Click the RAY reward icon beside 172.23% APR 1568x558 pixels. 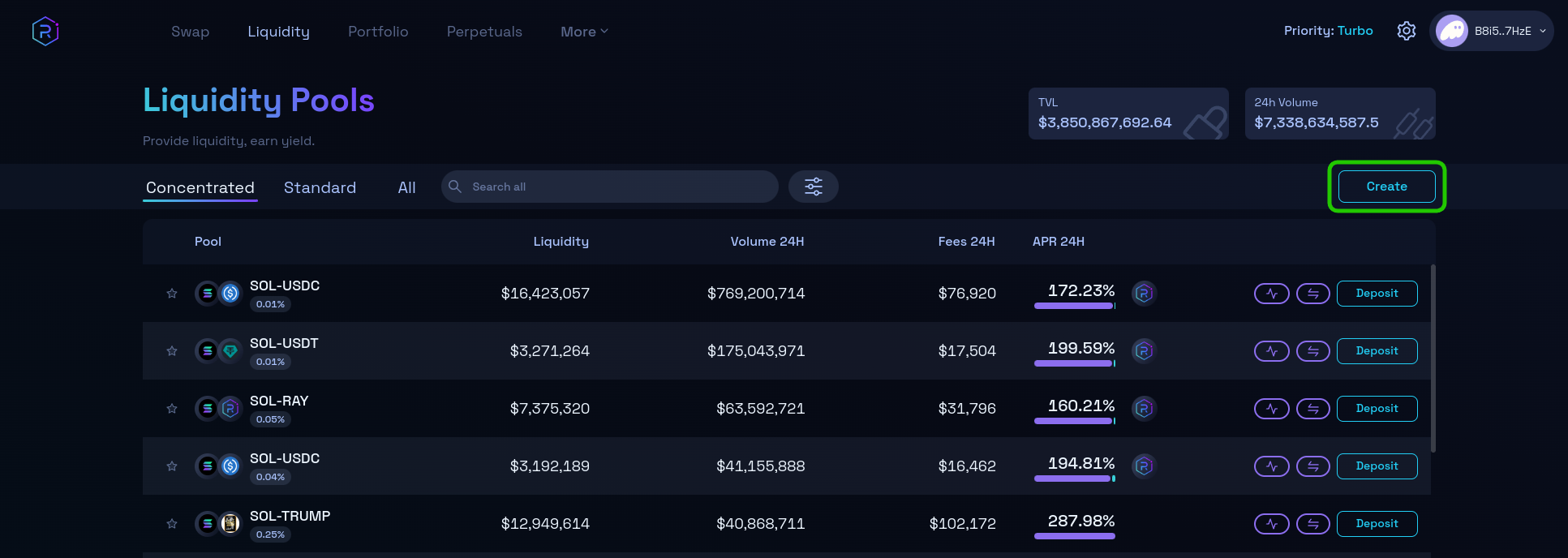click(1144, 293)
